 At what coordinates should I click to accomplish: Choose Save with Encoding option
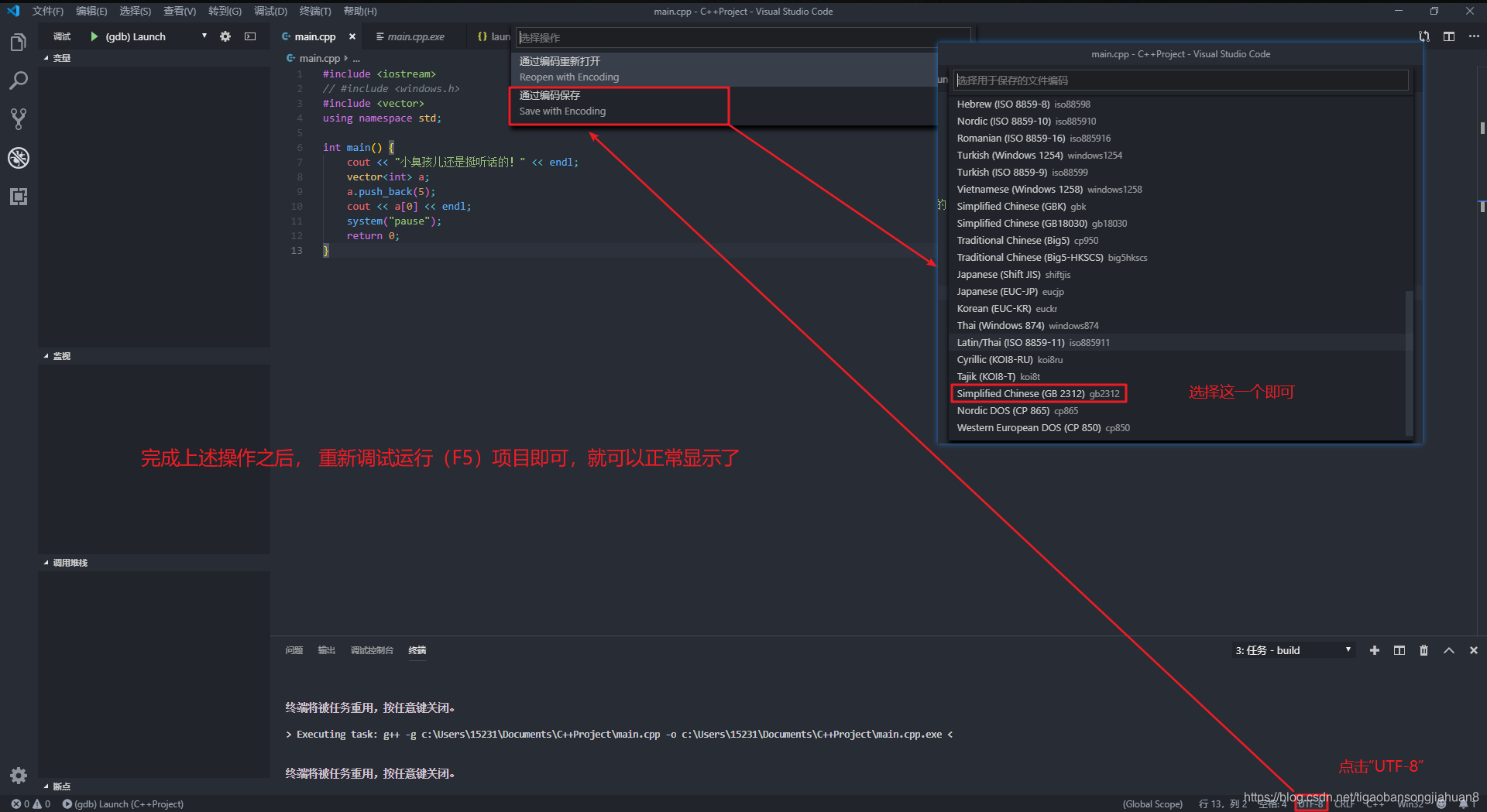723,103
